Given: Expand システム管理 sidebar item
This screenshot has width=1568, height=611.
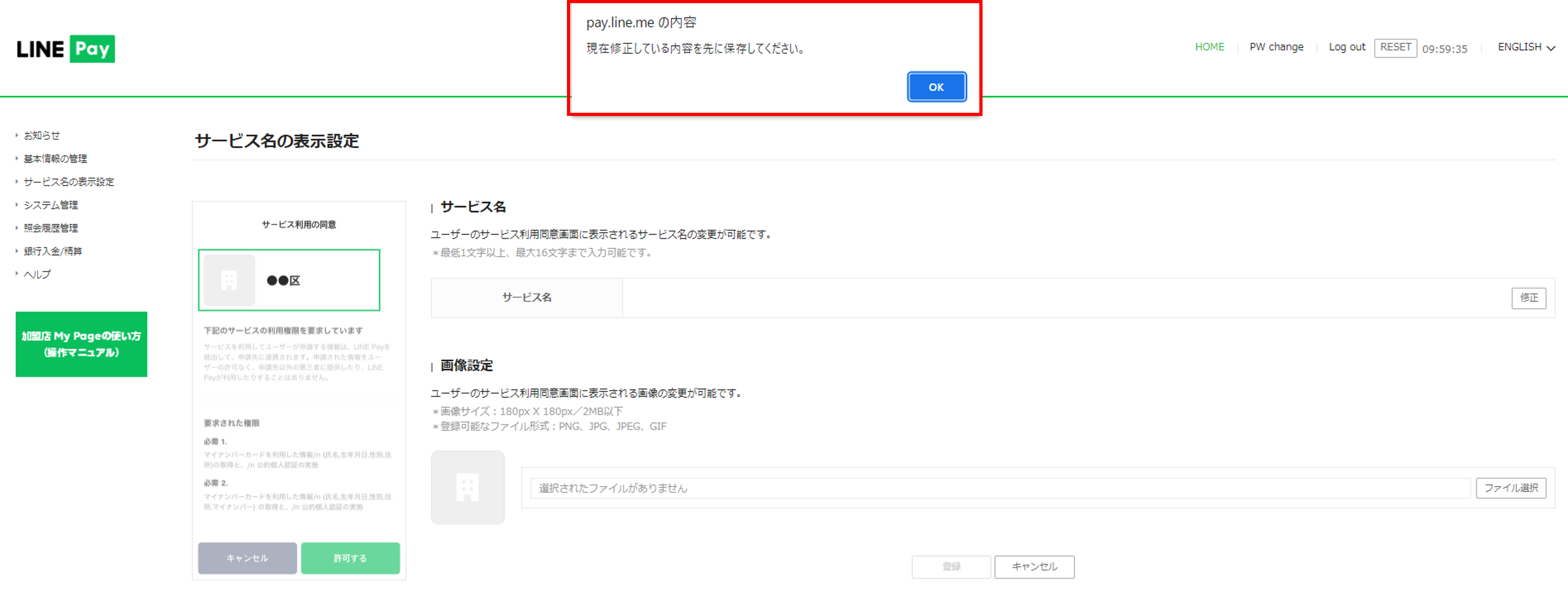Looking at the screenshot, I should pyautogui.click(x=50, y=204).
